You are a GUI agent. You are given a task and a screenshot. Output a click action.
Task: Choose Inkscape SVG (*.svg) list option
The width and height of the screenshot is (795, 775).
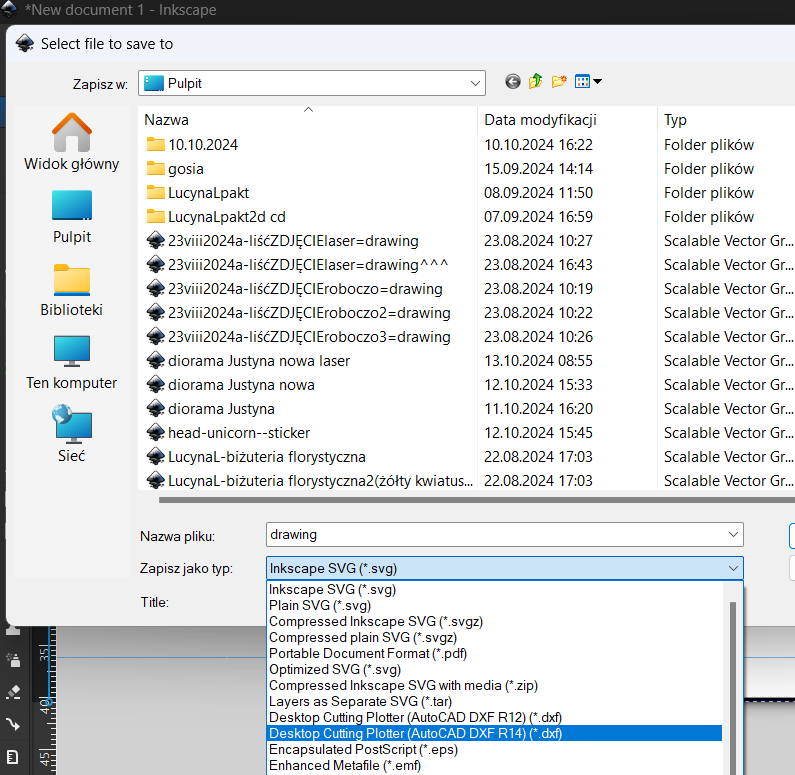point(494,589)
